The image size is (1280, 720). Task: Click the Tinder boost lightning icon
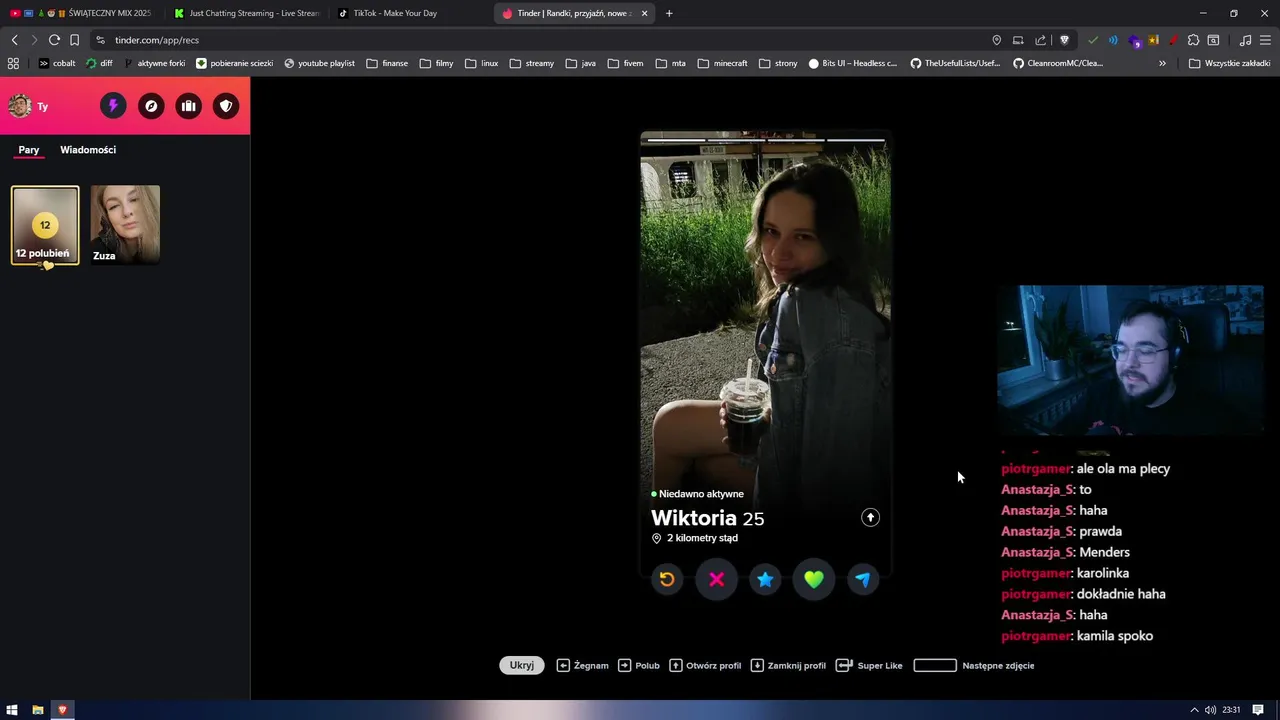click(x=113, y=106)
